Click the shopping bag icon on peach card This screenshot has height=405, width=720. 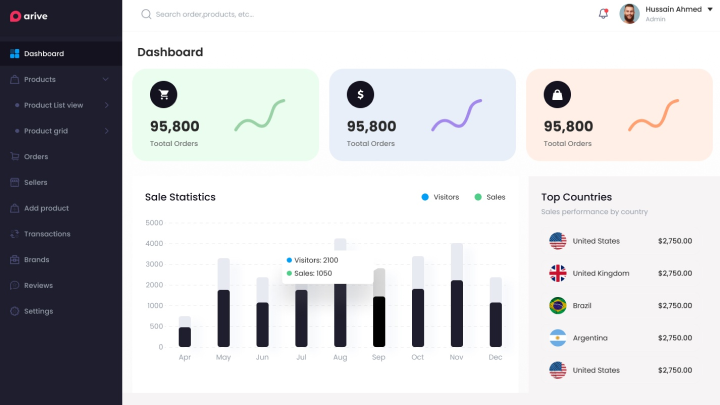(x=557, y=94)
